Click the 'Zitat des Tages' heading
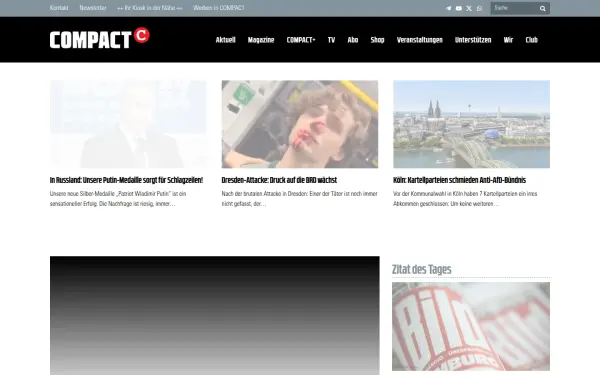Viewport: 600px width, 375px height. [422, 269]
